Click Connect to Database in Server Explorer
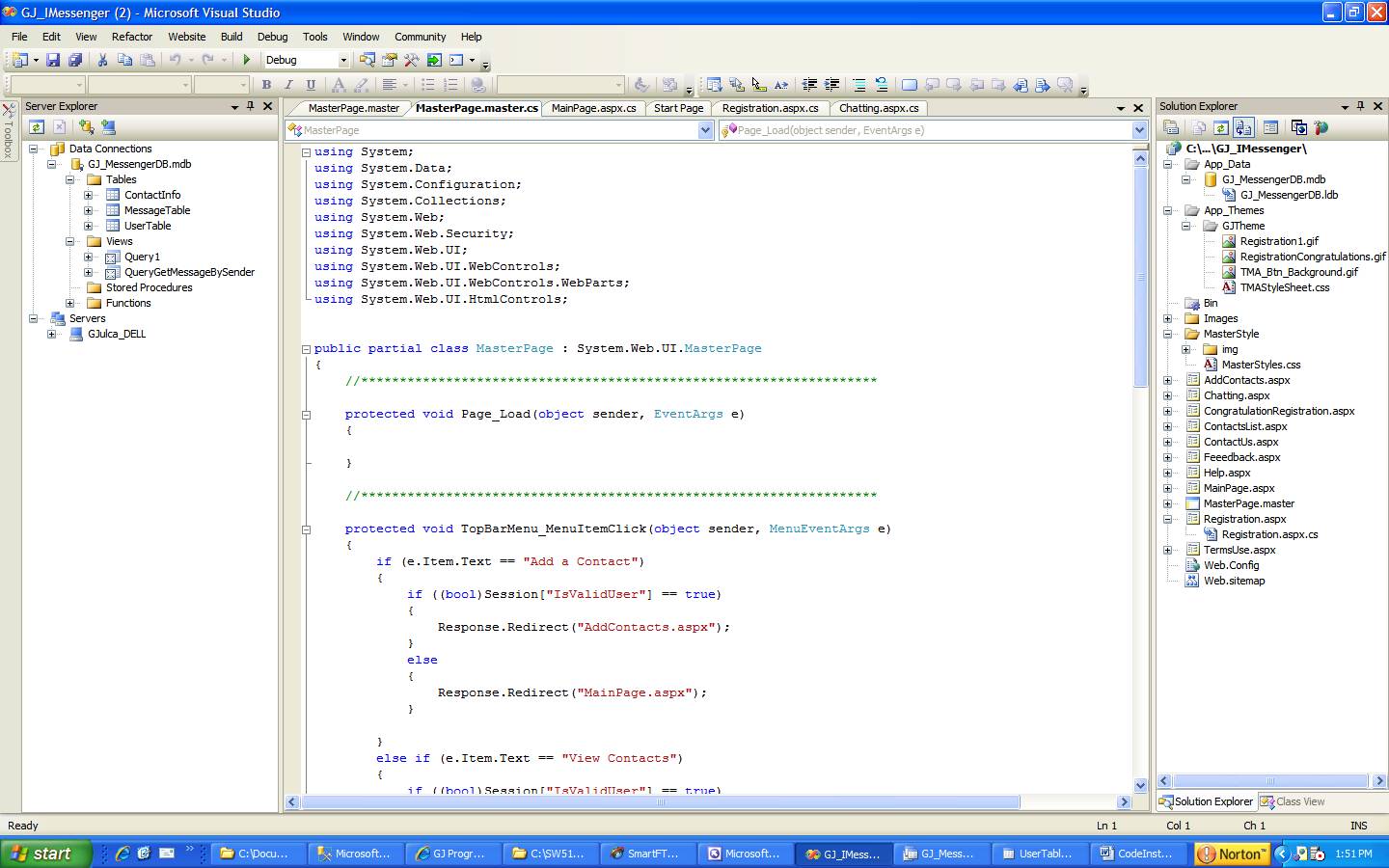 point(86,127)
